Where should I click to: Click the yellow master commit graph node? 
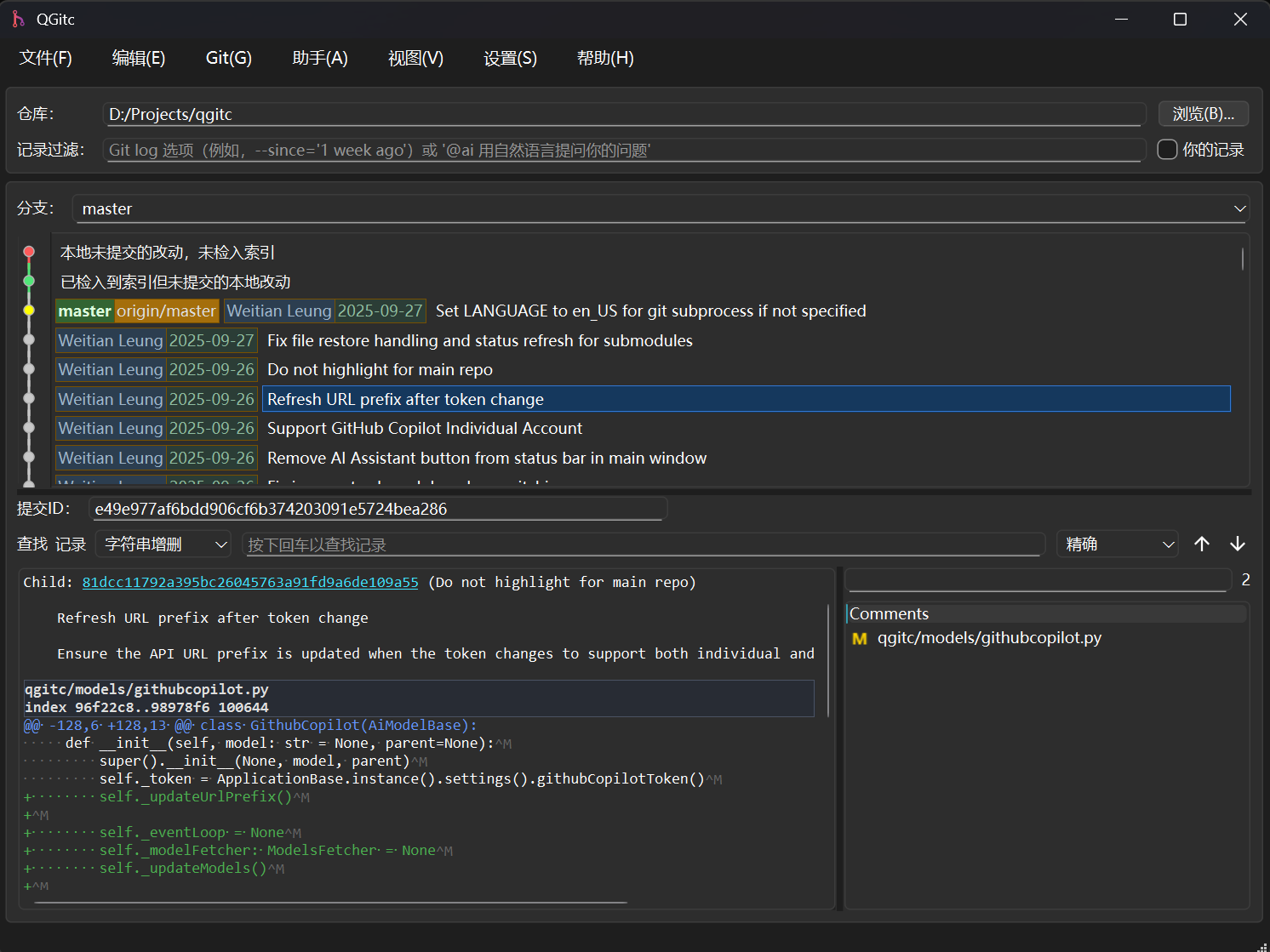click(29, 311)
